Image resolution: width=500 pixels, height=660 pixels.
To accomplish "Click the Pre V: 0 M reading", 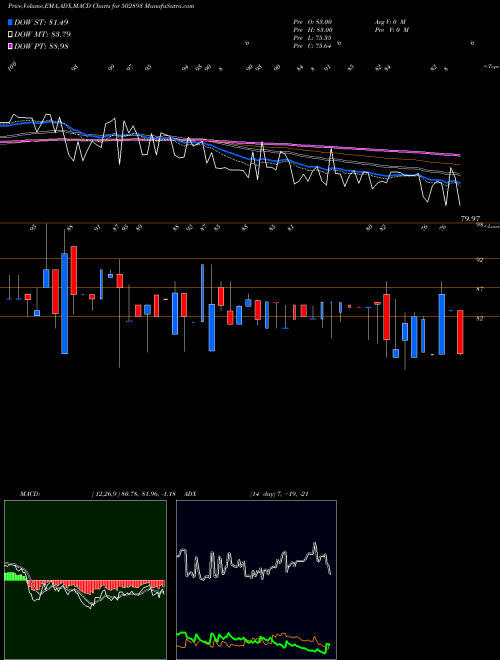I will [x=392, y=30].
